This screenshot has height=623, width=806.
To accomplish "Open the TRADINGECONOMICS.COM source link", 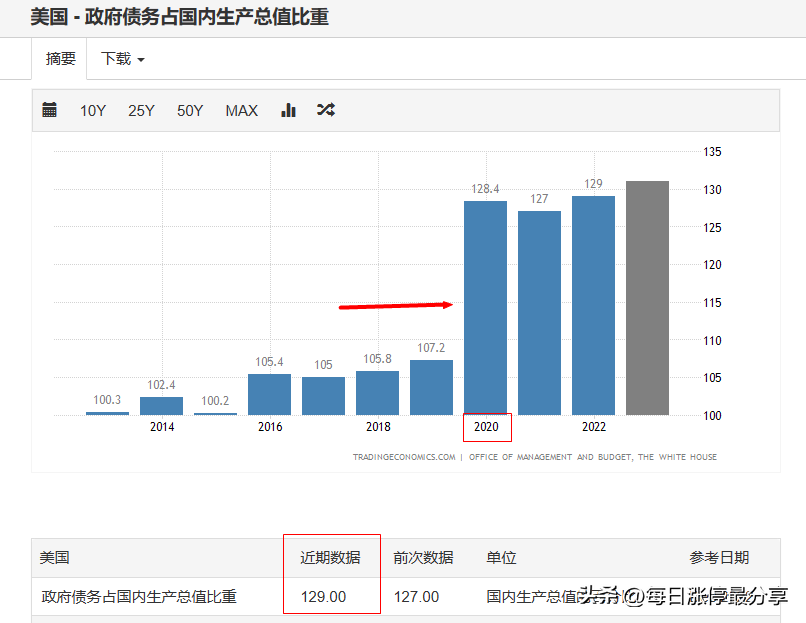I will pos(404,457).
